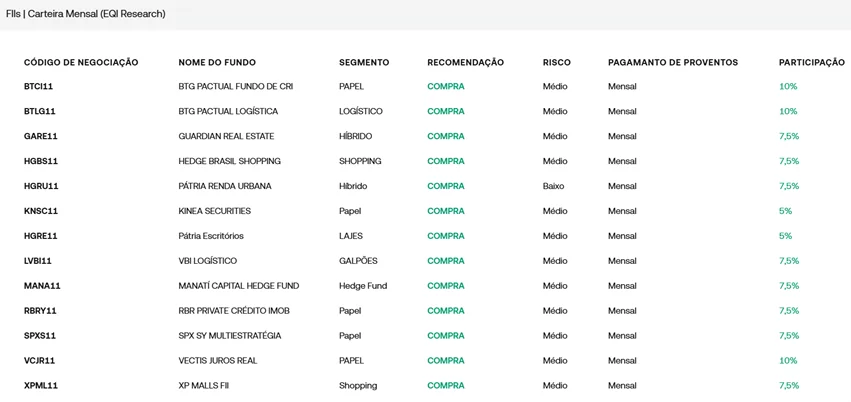Image resolution: width=851 pixels, height=402 pixels.
Task: Select the BTLG11 trading code
Action: (x=40, y=111)
